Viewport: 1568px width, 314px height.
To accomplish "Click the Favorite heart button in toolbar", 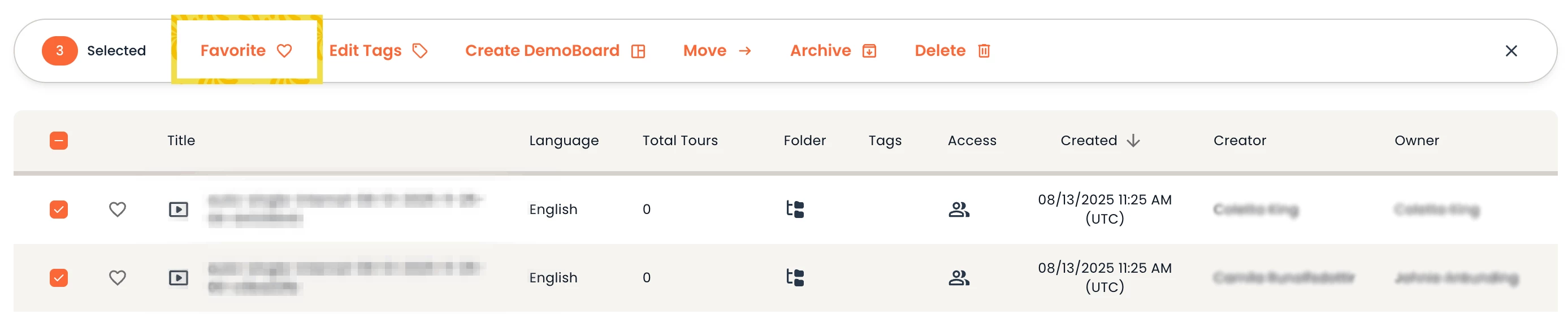I will pos(246,50).
